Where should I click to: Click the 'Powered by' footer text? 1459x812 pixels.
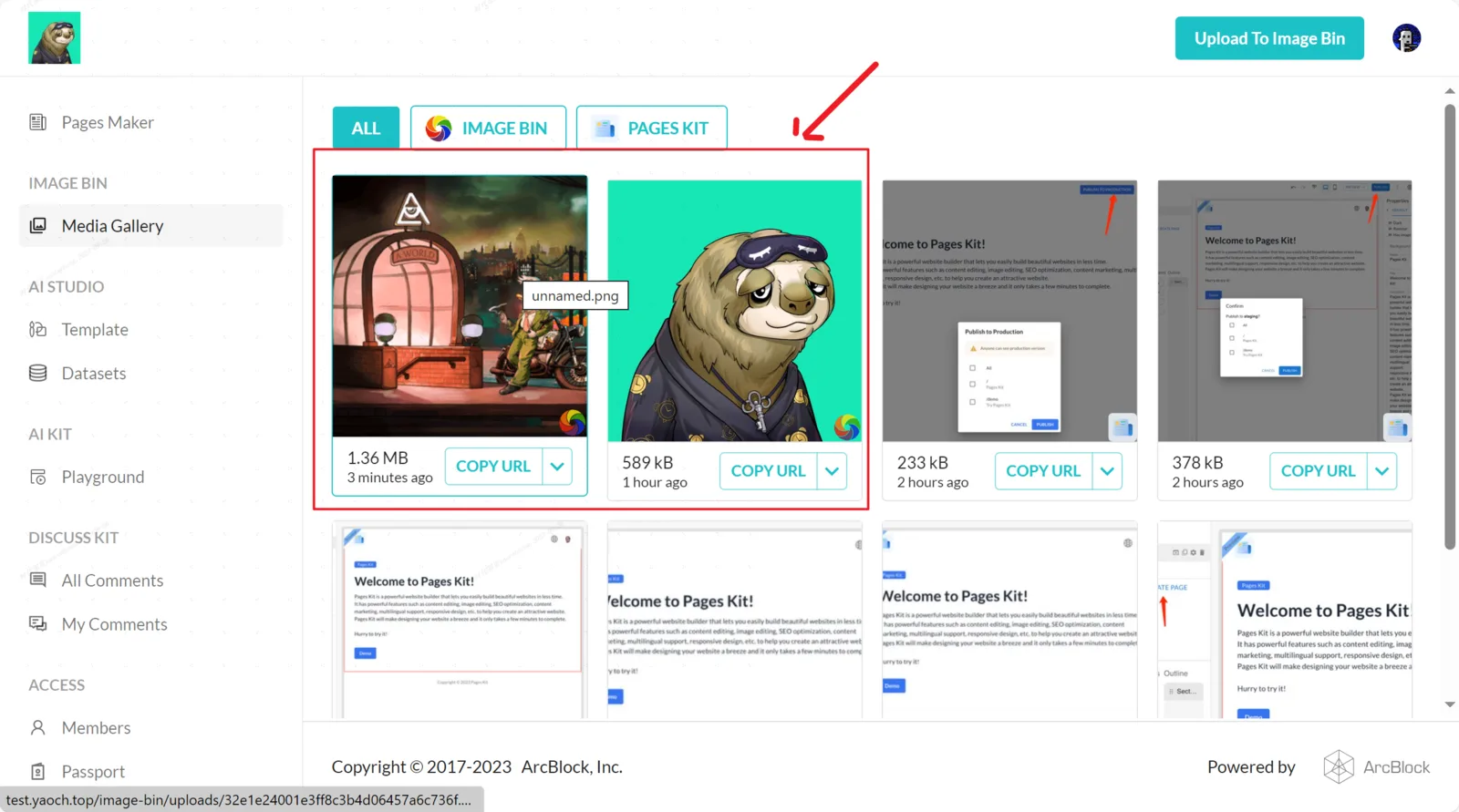1251,767
